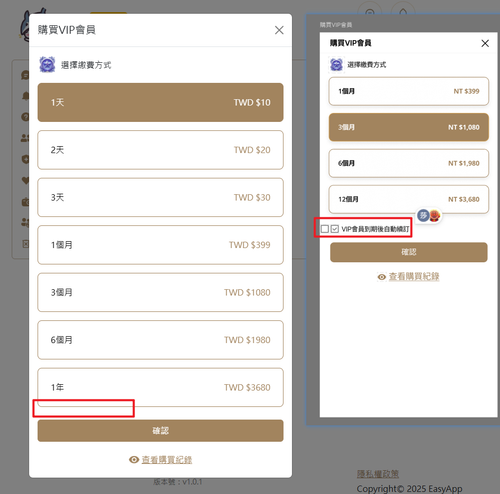
Task: Click the eye icon in right mockup
Action: pos(382,277)
